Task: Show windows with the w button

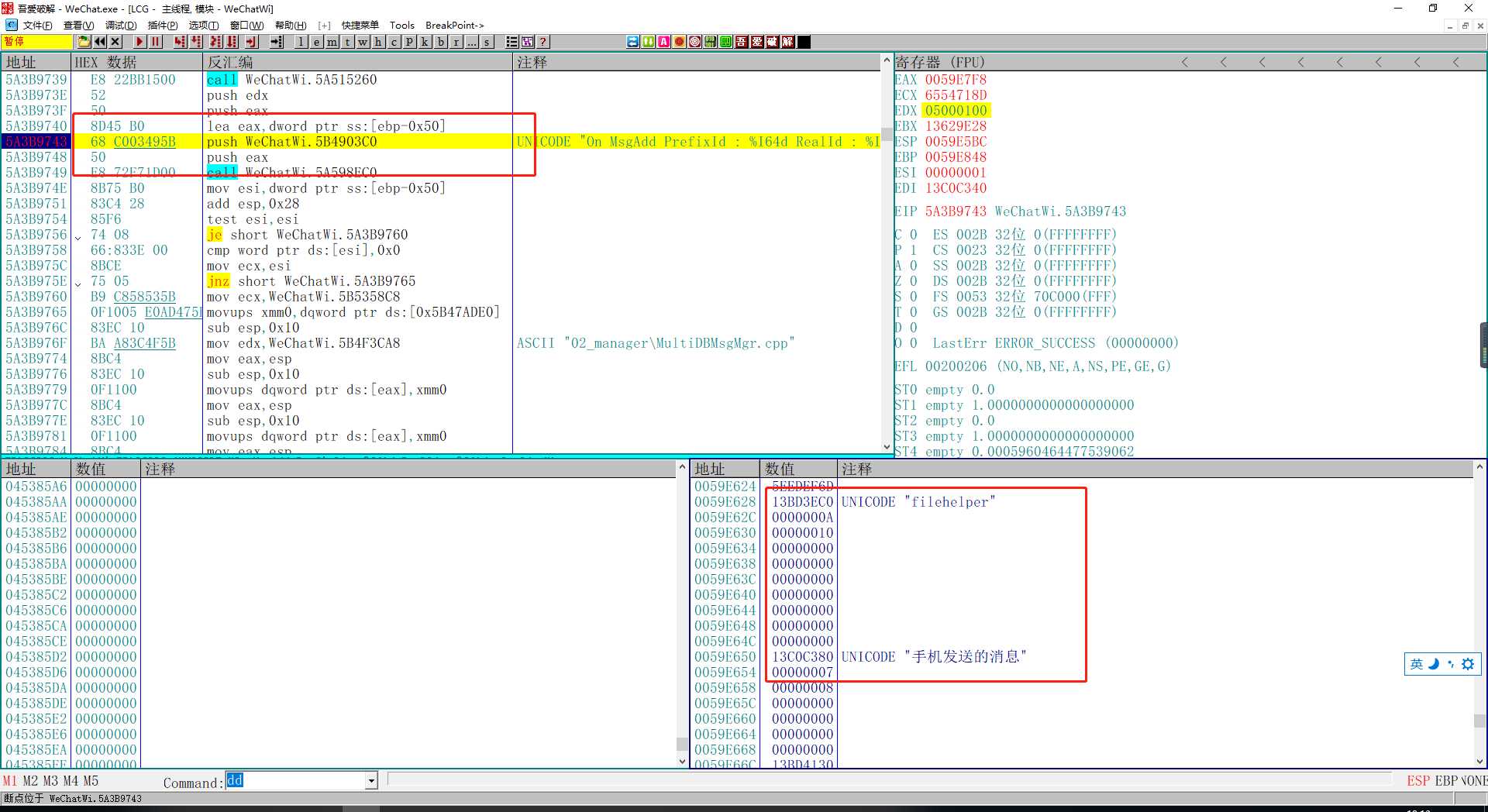Action: (363, 42)
